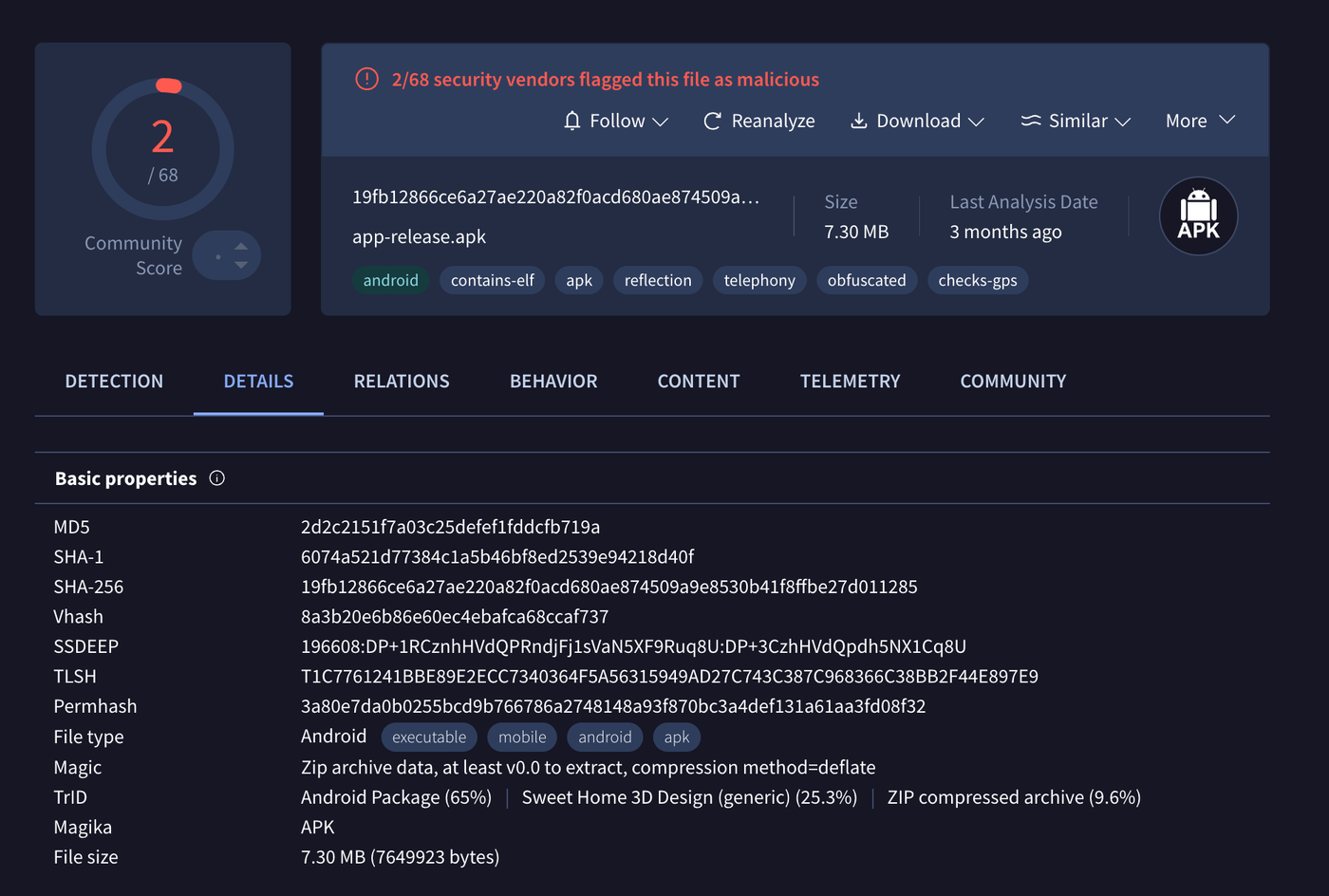This screenshot has width=1329, height=896.
Task: Click the detection score circle gauge
Action: pos(163,149)
